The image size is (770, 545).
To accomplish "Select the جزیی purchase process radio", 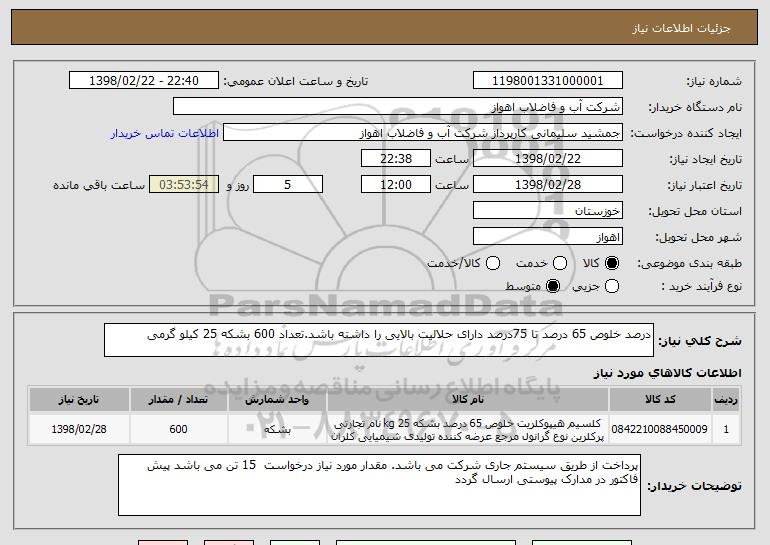I will (611, 286).
